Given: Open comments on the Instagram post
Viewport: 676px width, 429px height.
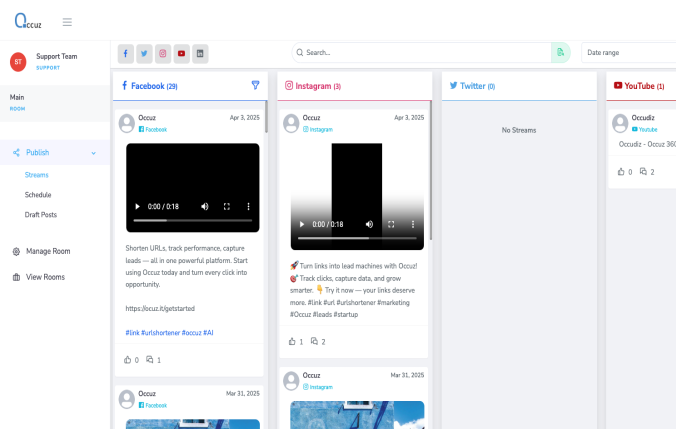Looking at the screenshot, I should [314, 341].
